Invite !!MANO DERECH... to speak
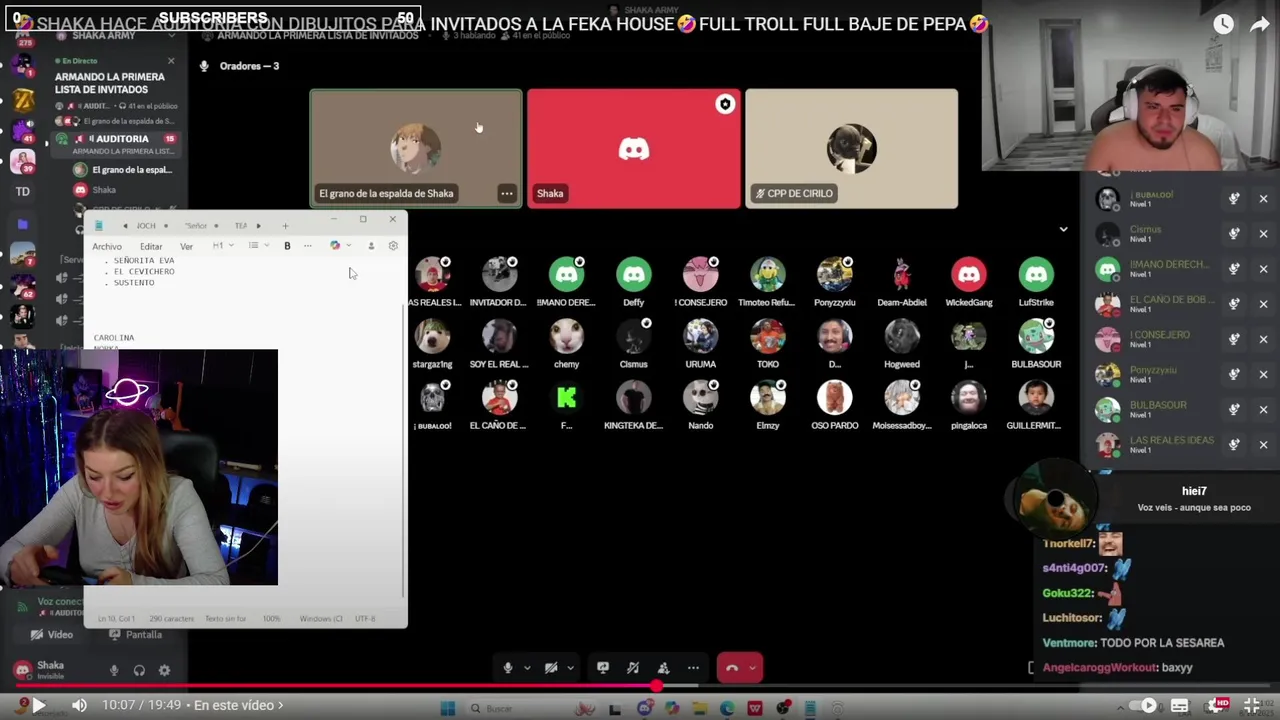This screenshot has height=720, width=1280. pos(1234,269)
